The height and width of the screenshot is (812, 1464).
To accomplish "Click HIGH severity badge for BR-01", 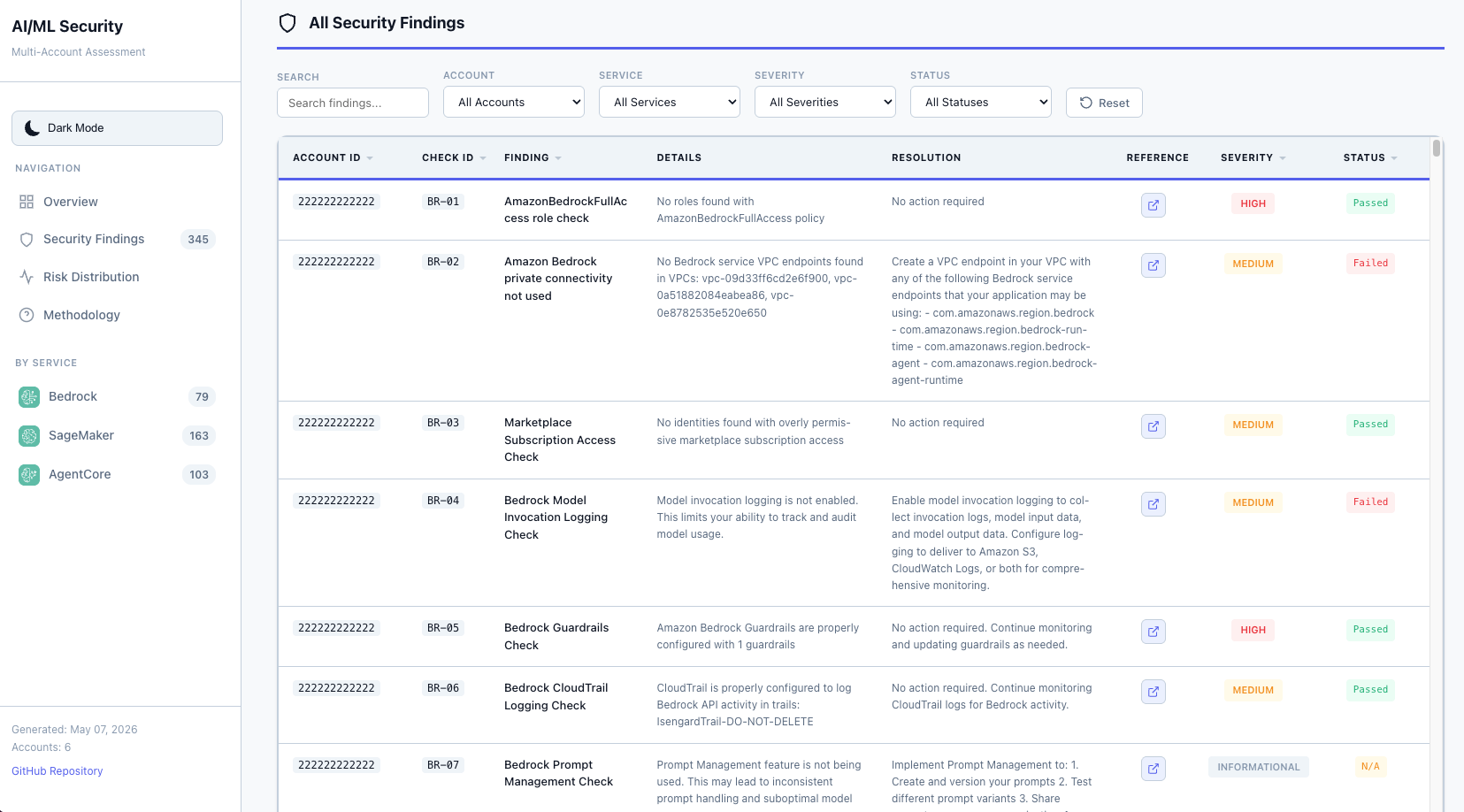I will (1253, 203).
